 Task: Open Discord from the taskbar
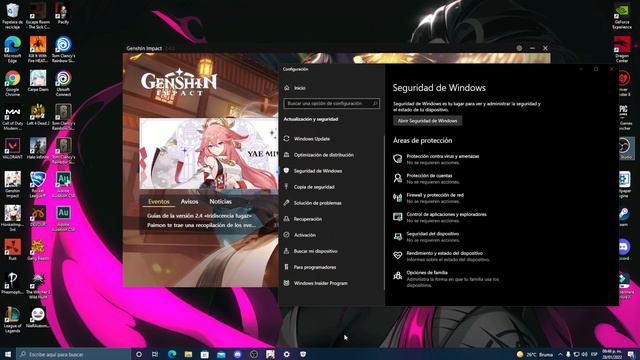click(x=238, y=354)
